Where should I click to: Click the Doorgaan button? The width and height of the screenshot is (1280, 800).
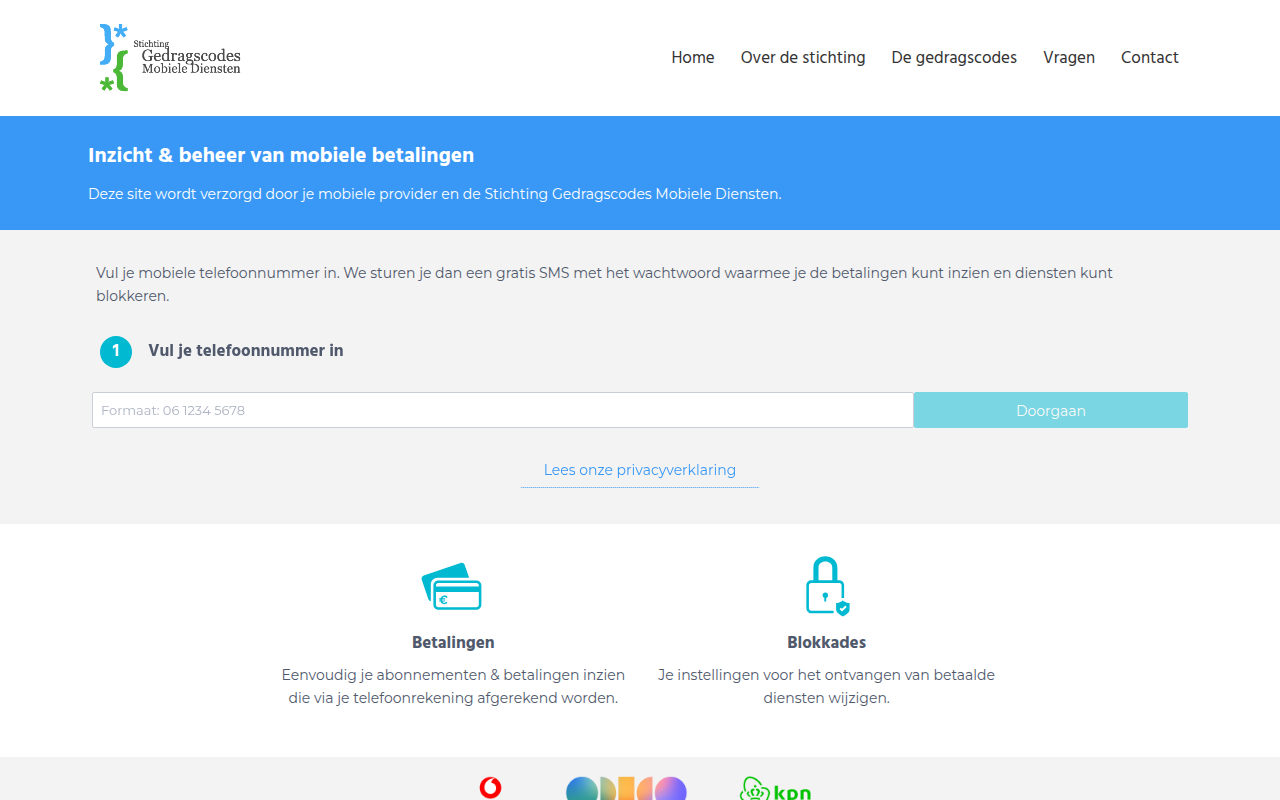click(1051, 410)
